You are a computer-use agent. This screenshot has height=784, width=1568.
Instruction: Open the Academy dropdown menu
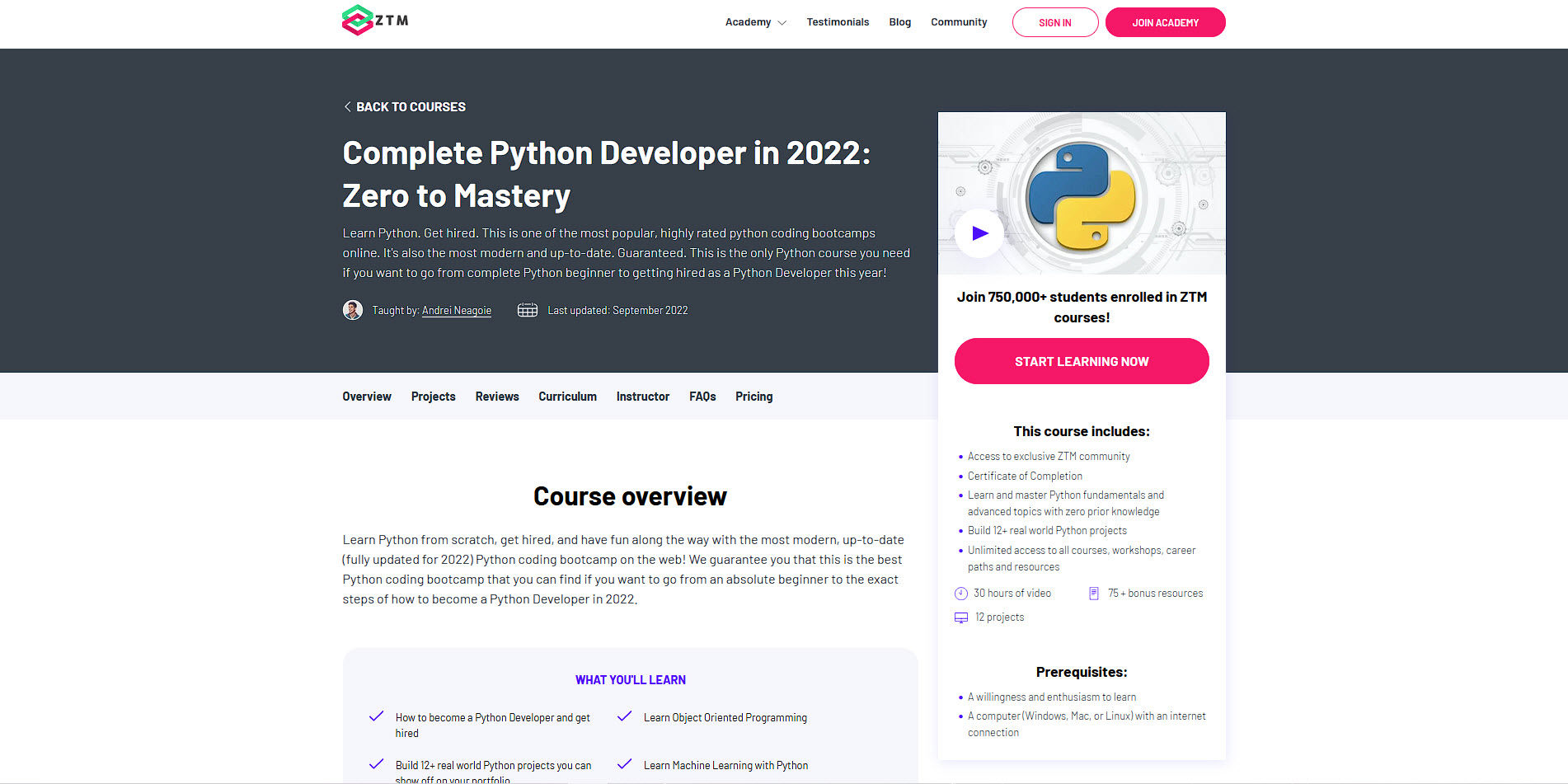tap(748, 22)
